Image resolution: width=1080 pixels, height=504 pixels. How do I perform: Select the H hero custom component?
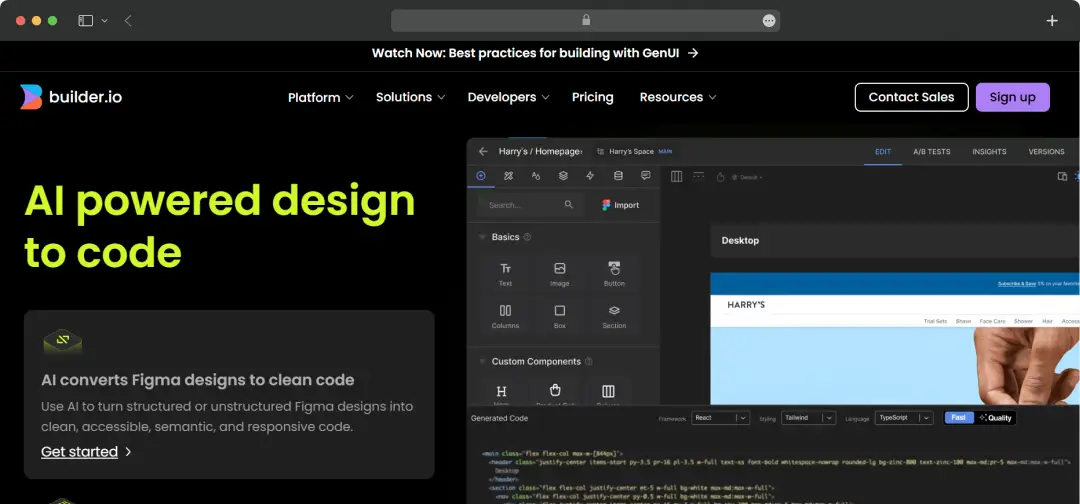click(501, 392)
